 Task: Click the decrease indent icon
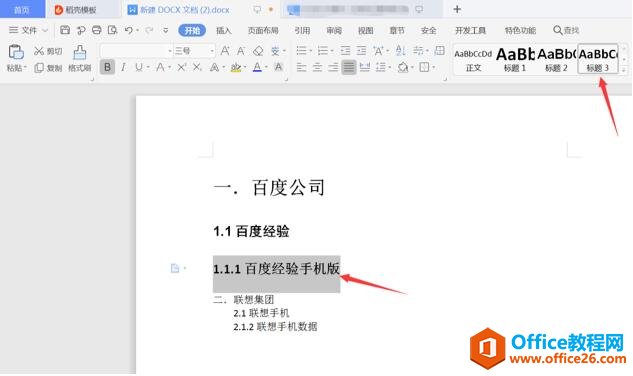(345, 51)
